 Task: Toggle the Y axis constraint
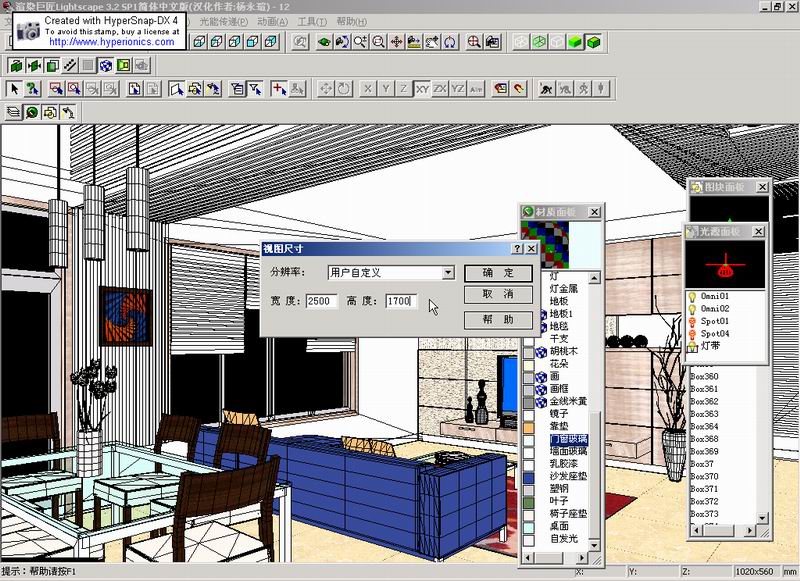point(386,89)
